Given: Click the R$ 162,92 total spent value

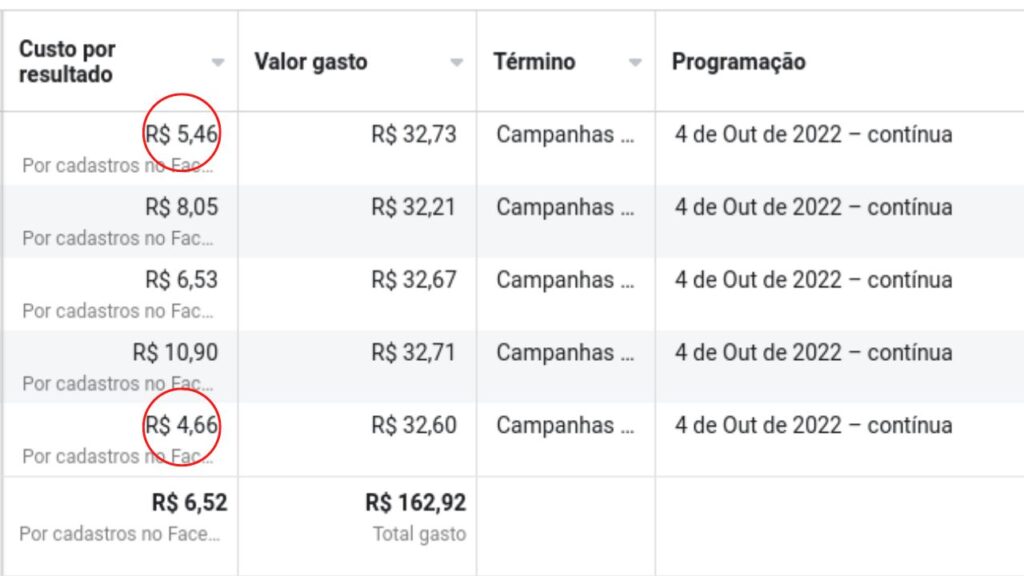Looking at the screenshot, I should (416, 502).
